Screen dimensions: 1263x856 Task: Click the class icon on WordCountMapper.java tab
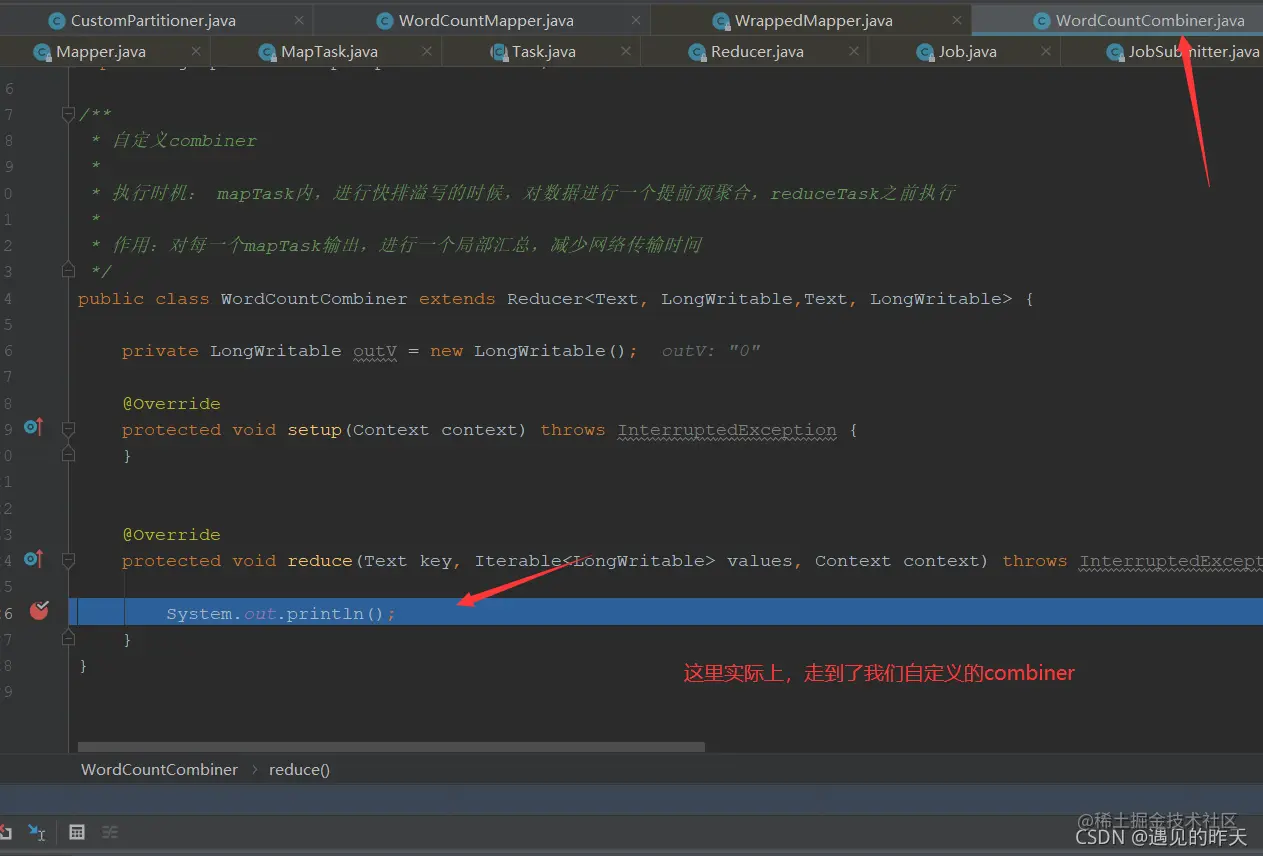[x=385, y=21]
